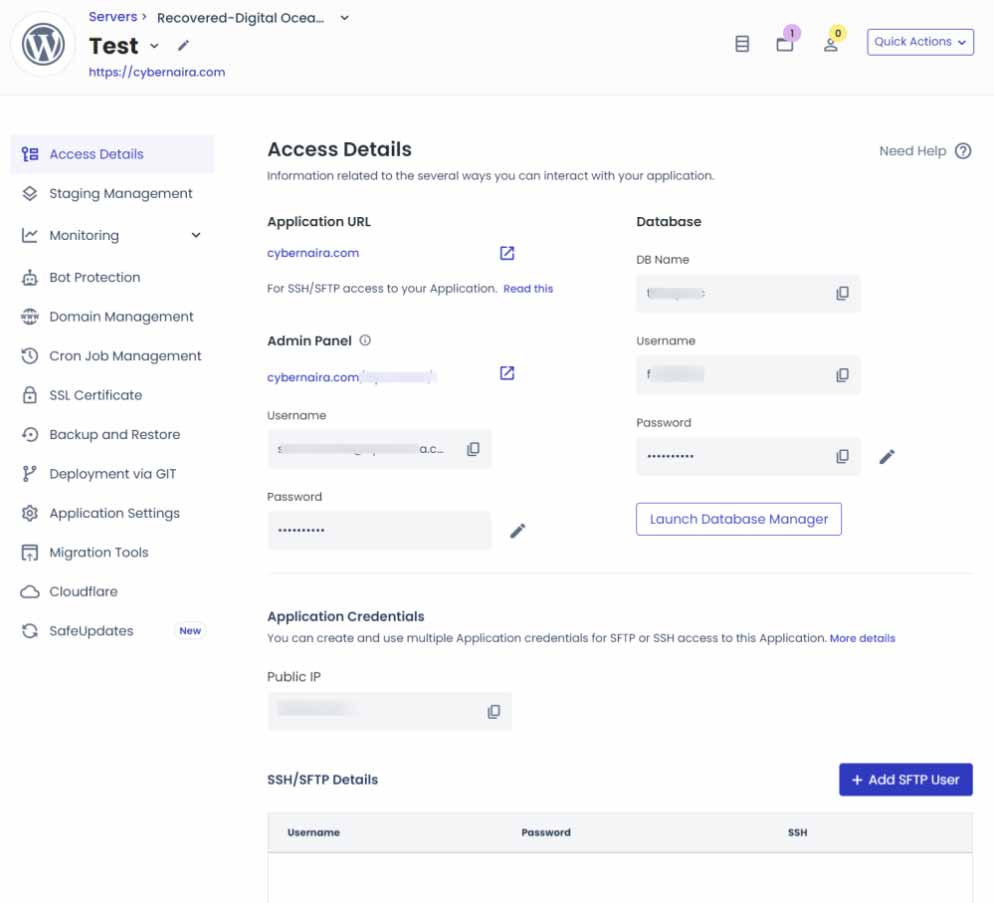Launch the Database Manager
Screen dimensions: 994x903
click(x=738, y=519)
